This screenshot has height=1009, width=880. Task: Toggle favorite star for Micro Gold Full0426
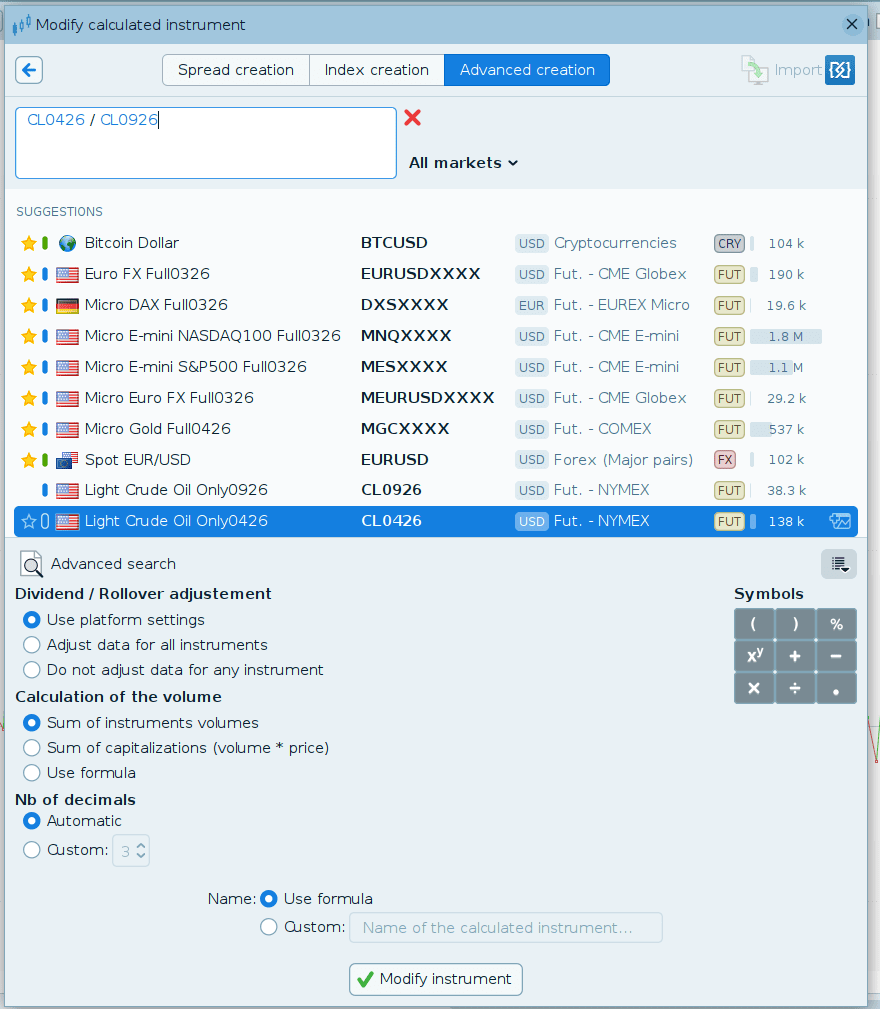coord(28,429)
